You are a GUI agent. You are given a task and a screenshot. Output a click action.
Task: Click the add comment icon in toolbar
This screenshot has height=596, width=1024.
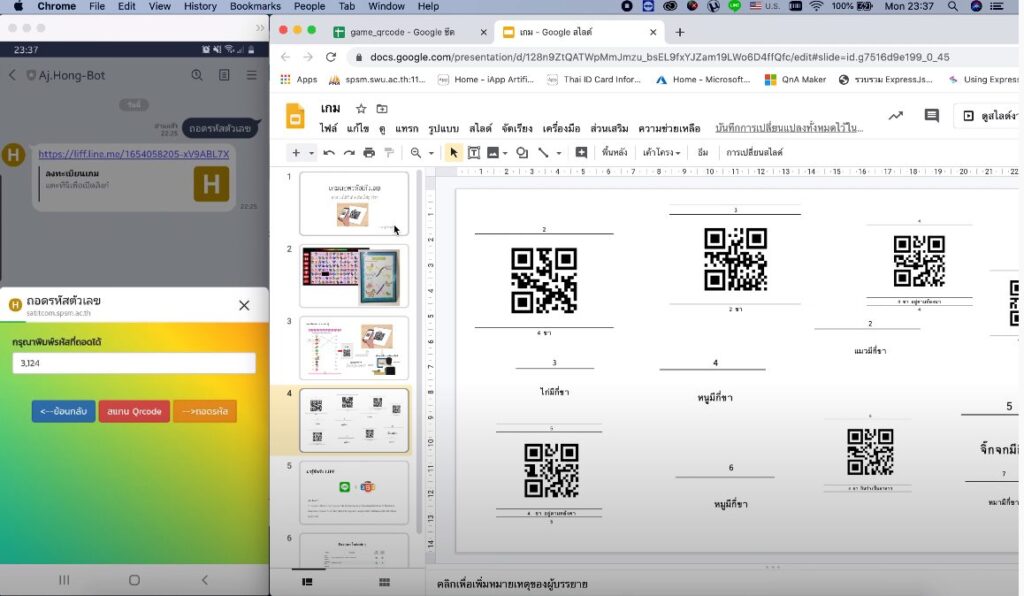click(x=581, y=153)
